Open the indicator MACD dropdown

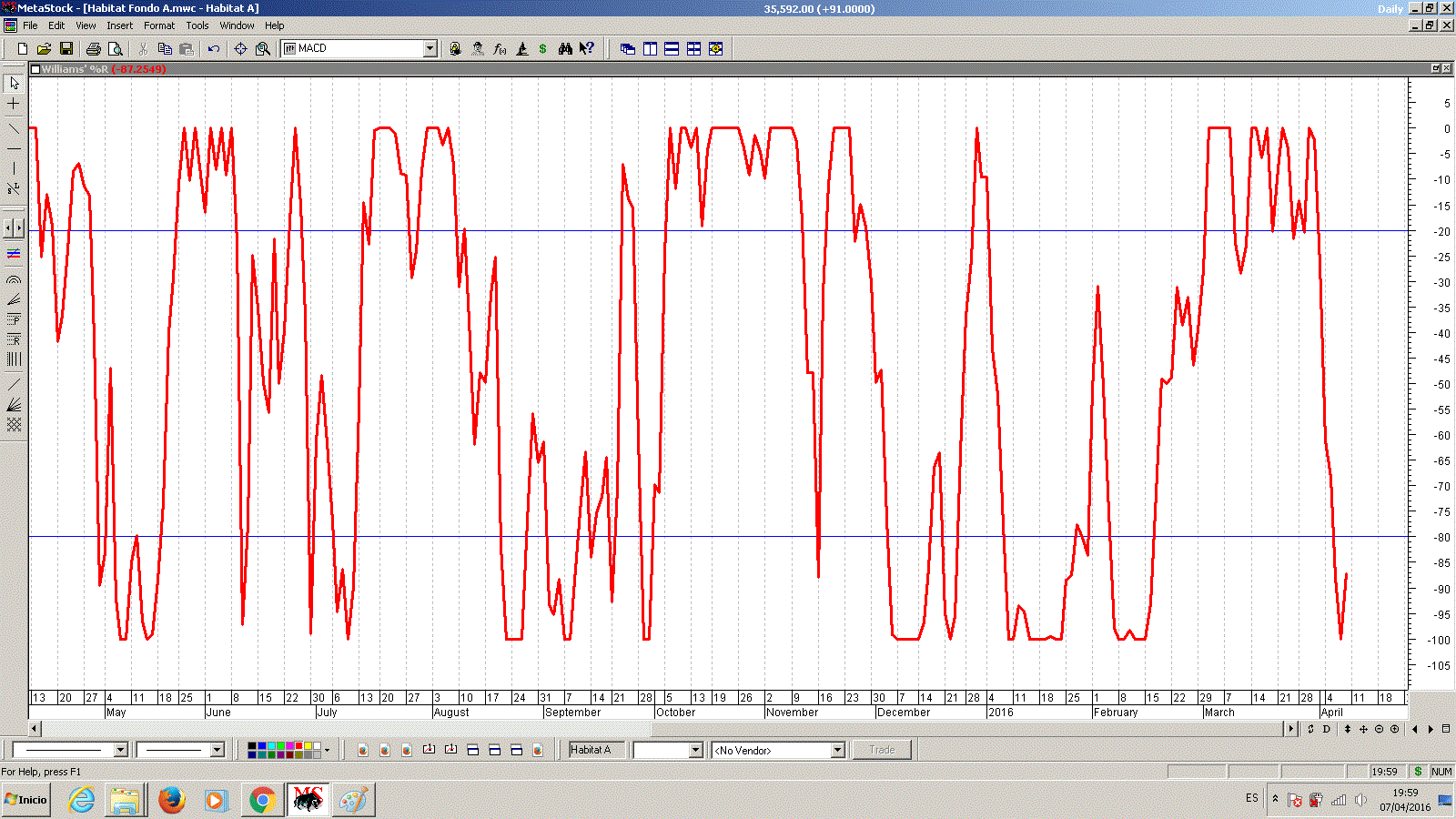(x=430, y=49)
